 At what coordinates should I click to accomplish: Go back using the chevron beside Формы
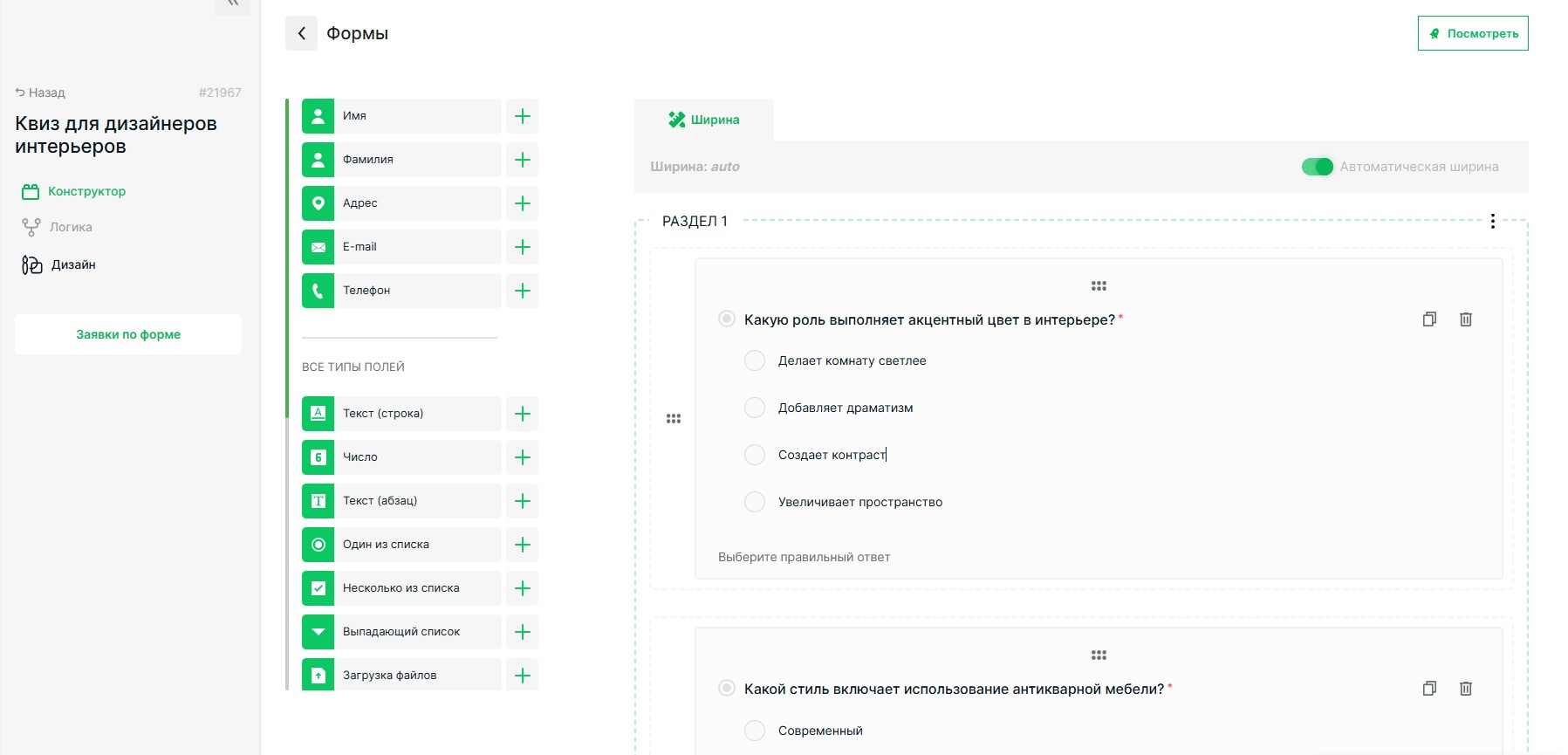pyautogui.click(x=301, y=33)
